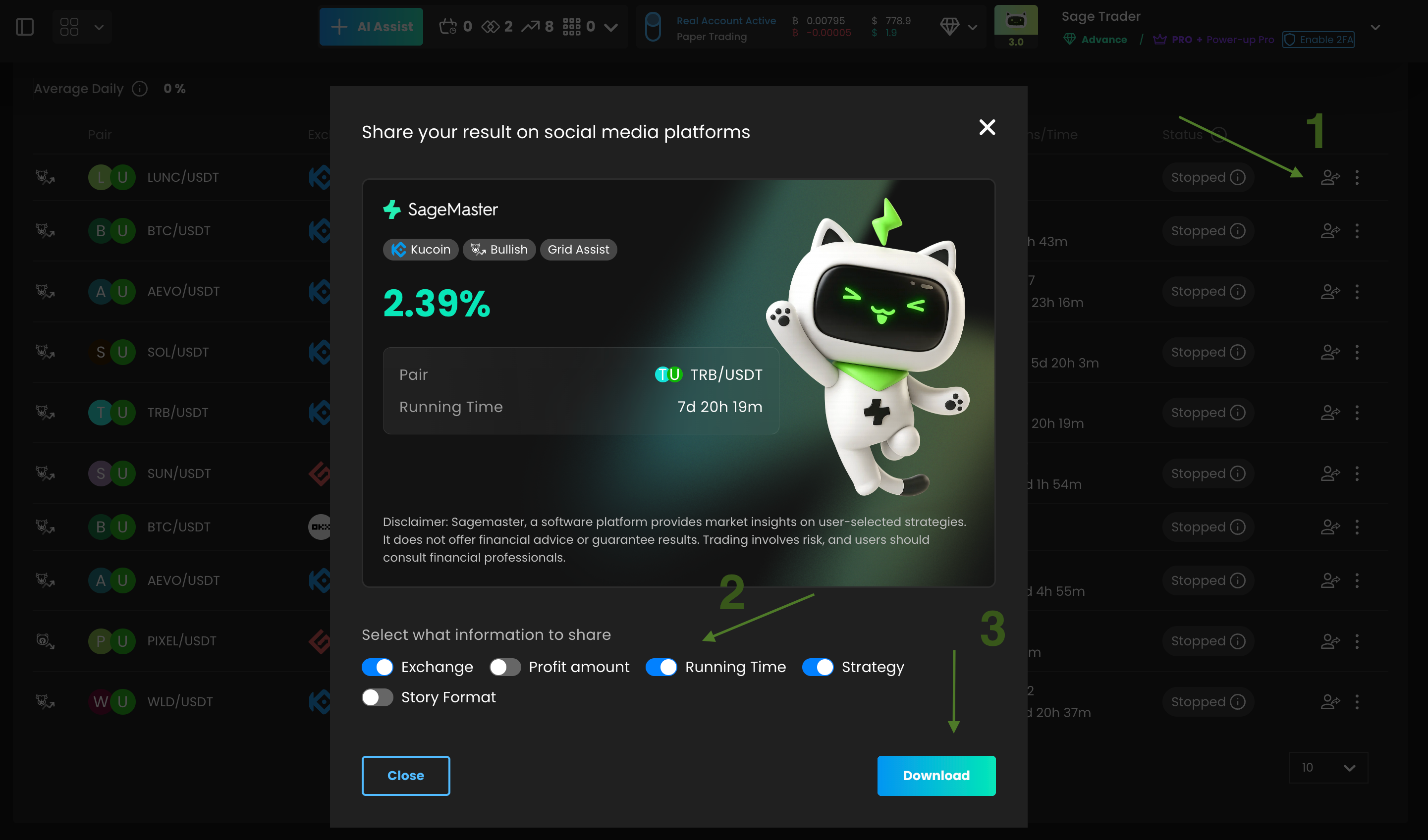Click sidebar panel toggle icon
Screen dimensions: 1428x840
24,27
